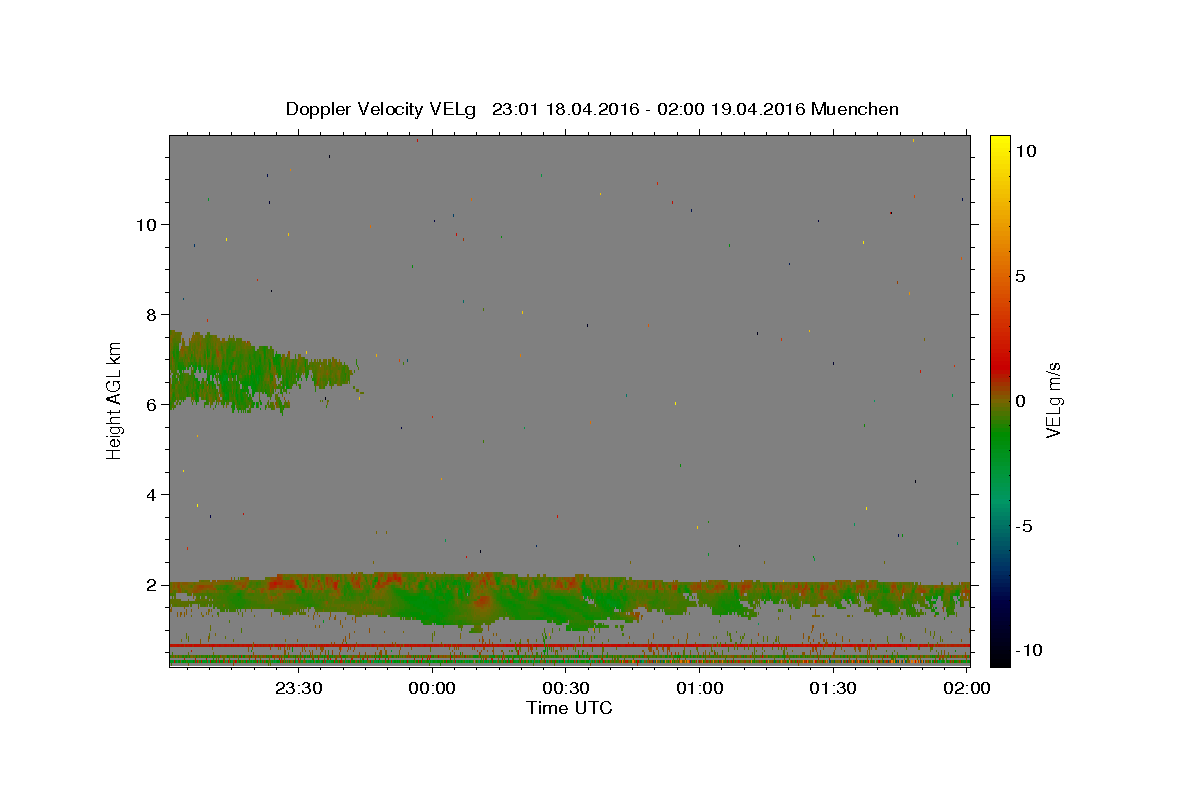The width and height of the screenshot is (1200, 800).
Task: Select the Muenchen label in the title
Action: click(855, 109)
